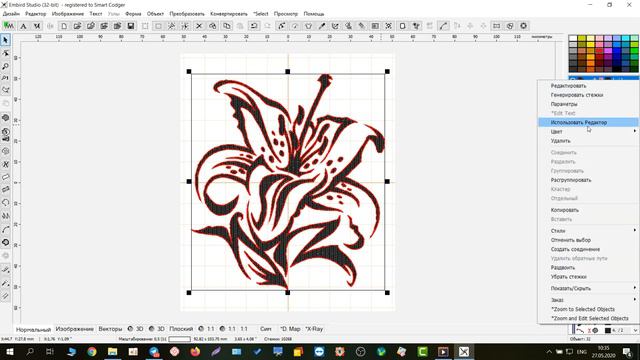Select the arrow selection tool in left toolbar

coord(5,40)
